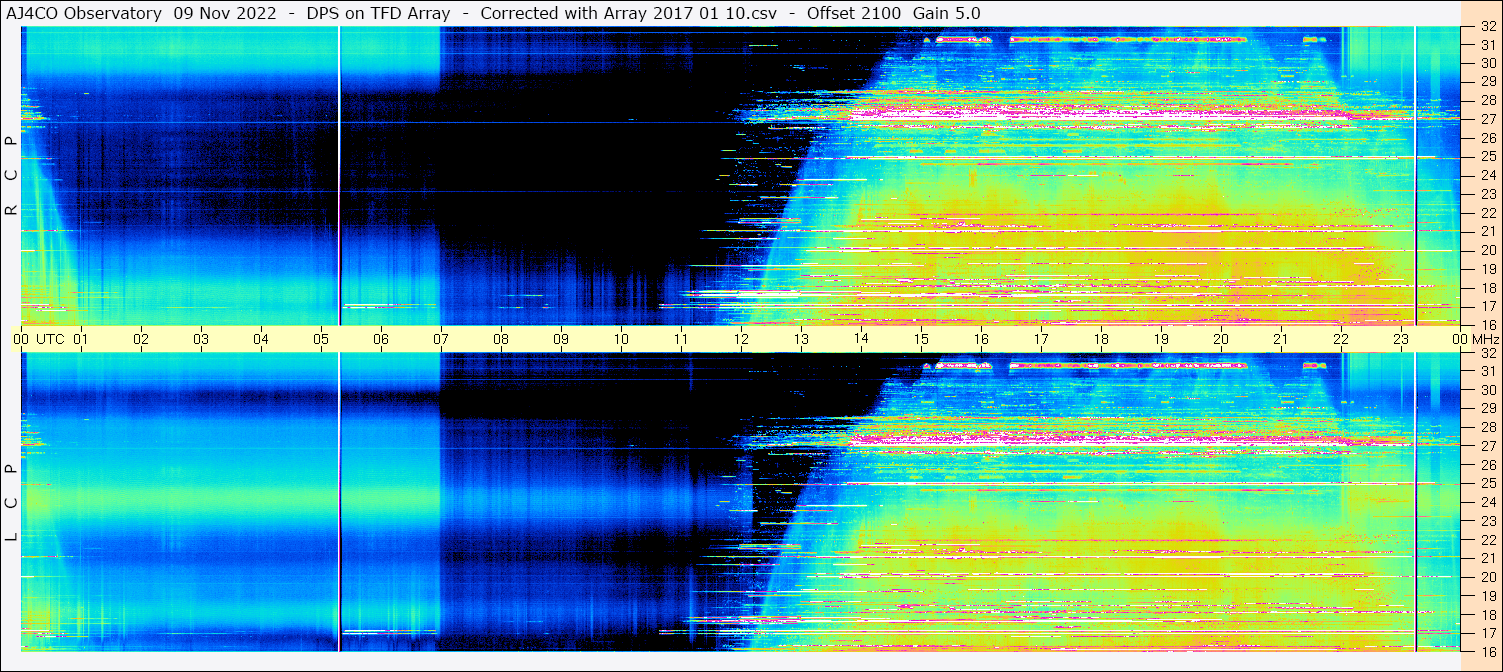Click the 15 hour mark on the UTC axis
Viewport: 1503px width, 672px height.
click(x=921, y=339)
